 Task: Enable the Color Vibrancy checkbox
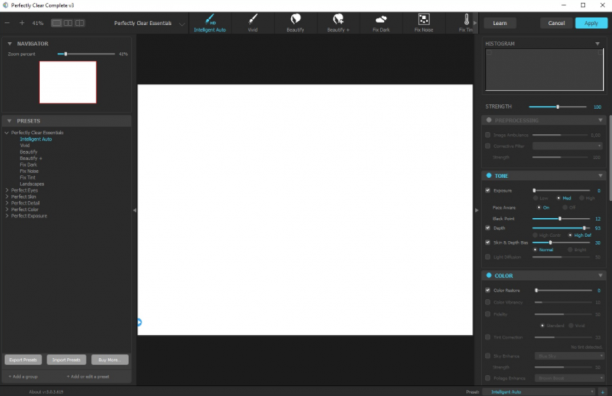click(x=487, y=302)
